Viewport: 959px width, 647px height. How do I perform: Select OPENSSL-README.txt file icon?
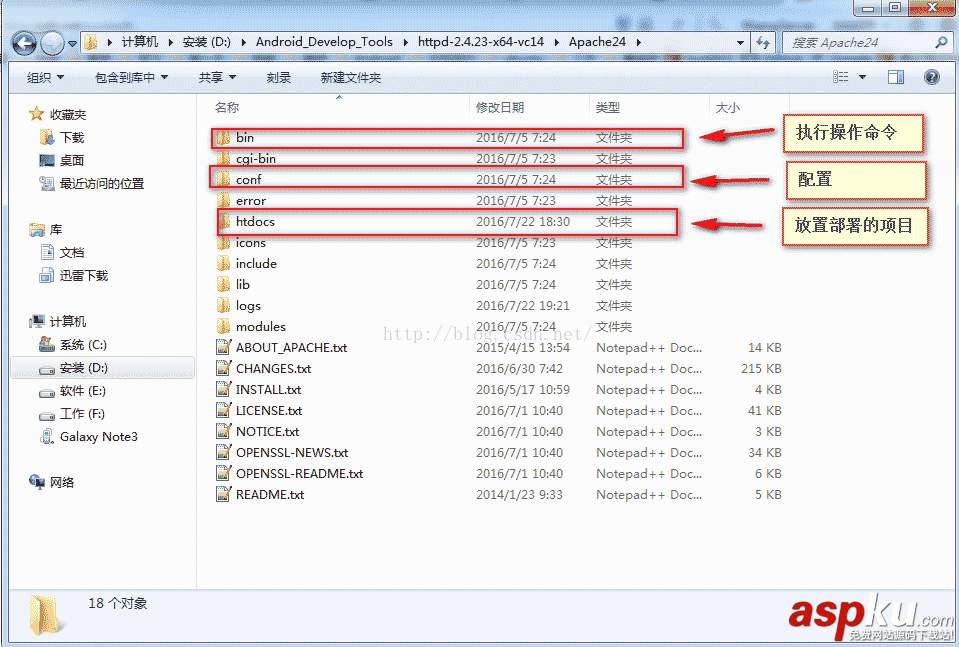(x=223, y=473)
